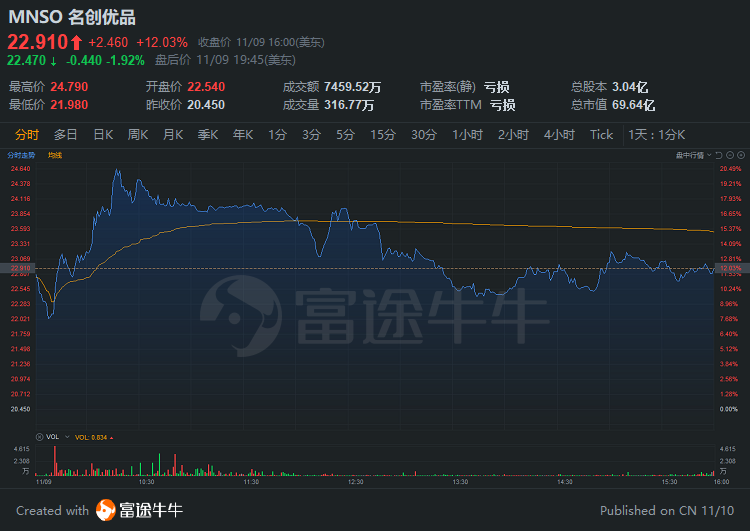Select the 1小时 interval tab

pyautogui.click(x=467, y=135)
